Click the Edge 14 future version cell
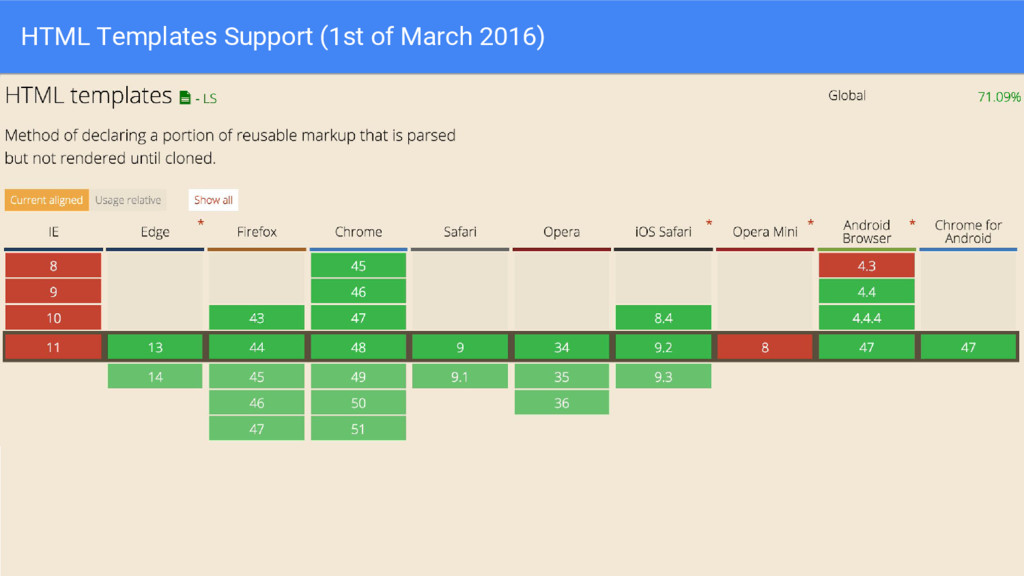 [155, 376]
